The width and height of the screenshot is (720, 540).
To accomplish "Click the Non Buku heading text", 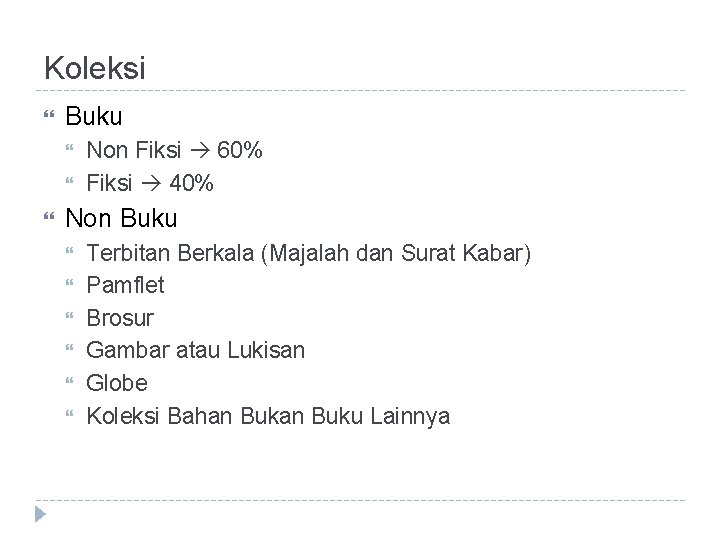I will (121, 218).
